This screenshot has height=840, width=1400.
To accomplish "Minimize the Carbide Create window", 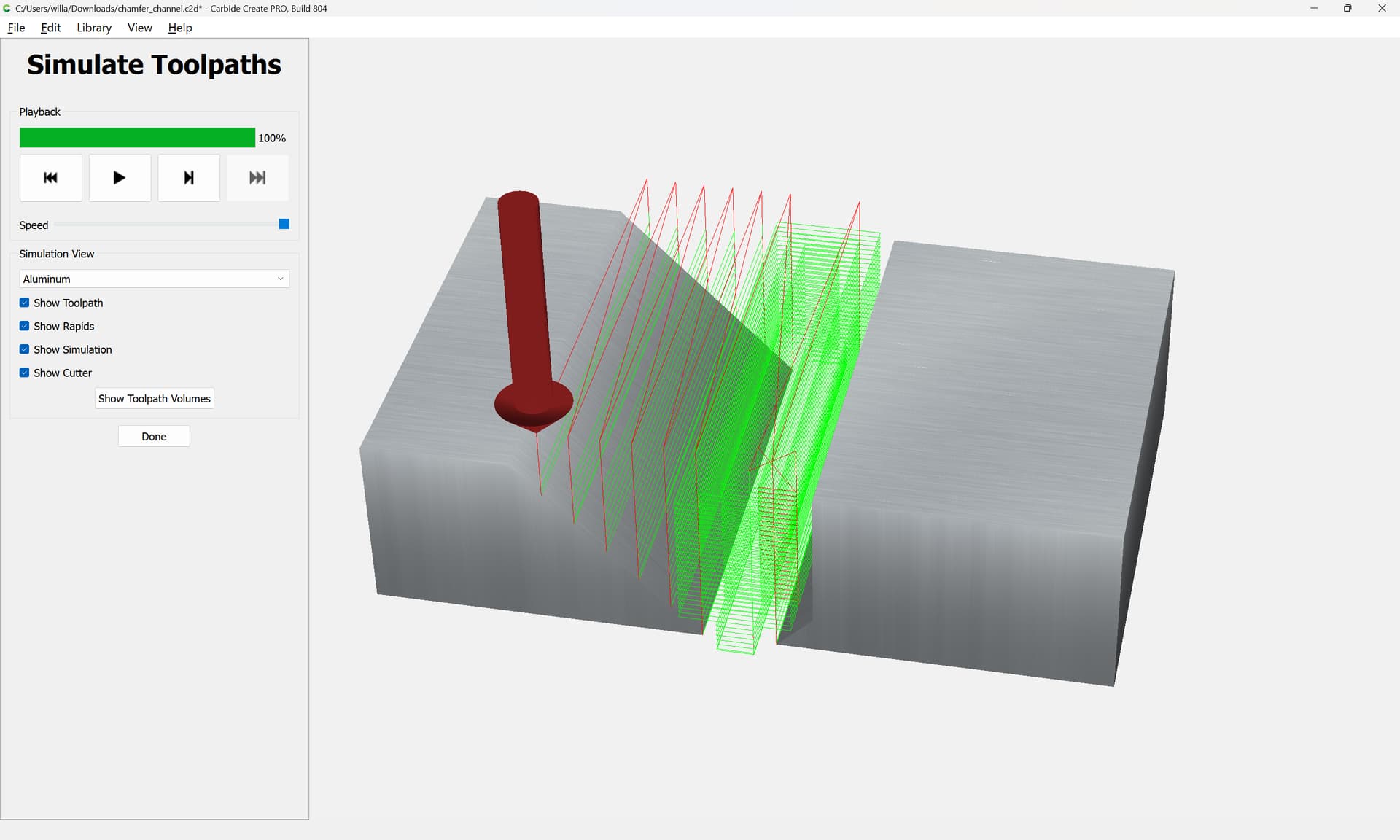I will [x=1313, y=8].
